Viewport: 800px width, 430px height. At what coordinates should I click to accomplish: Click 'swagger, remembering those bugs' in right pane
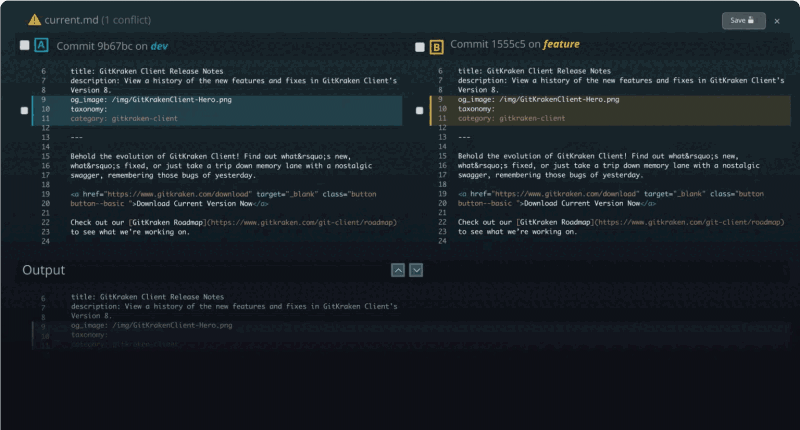coord(551,175)
